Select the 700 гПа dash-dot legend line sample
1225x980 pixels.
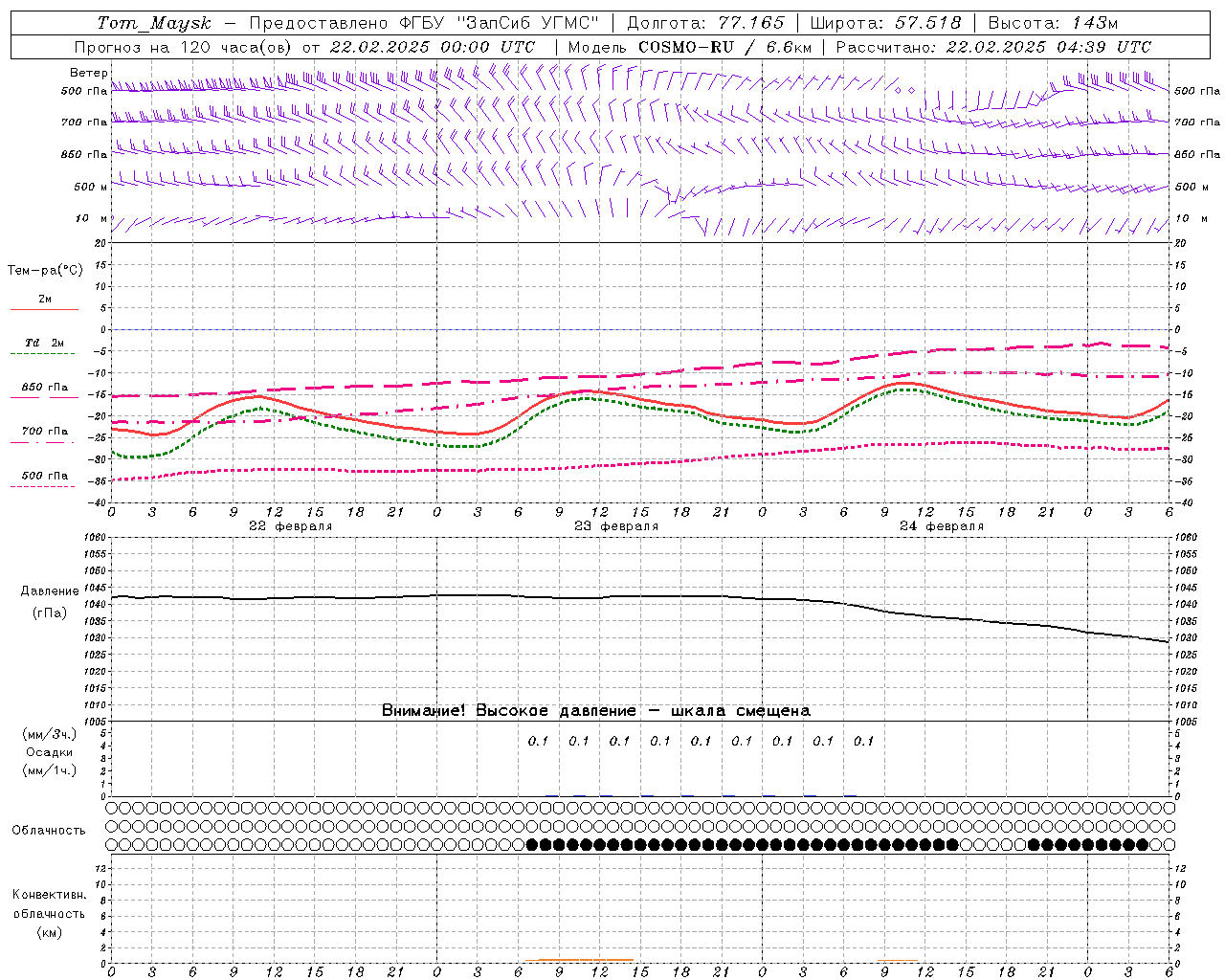42,442
